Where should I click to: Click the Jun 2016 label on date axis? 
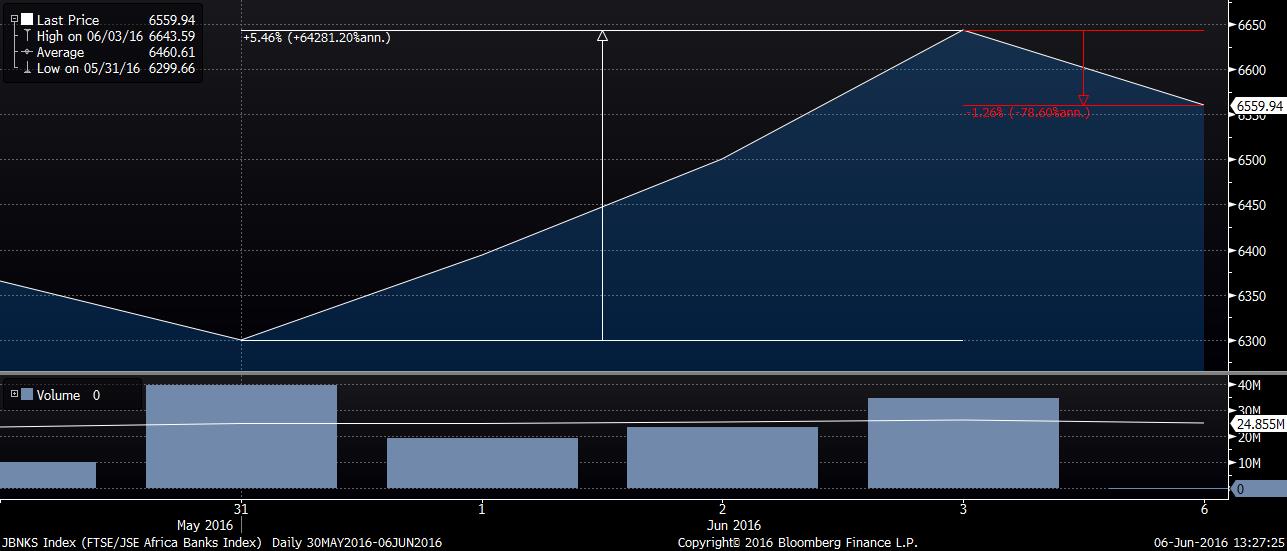tap(732, 525)
